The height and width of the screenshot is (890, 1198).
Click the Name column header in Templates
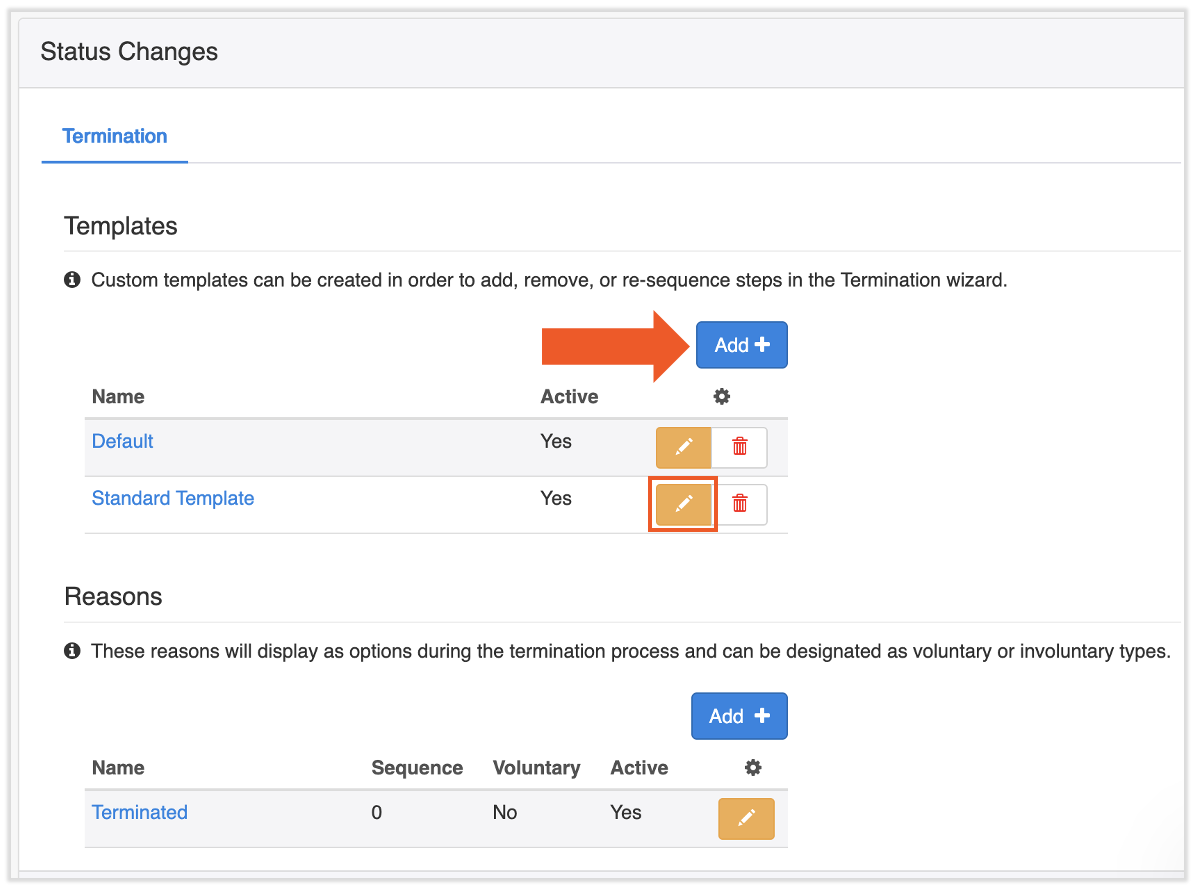coord(117,396)
